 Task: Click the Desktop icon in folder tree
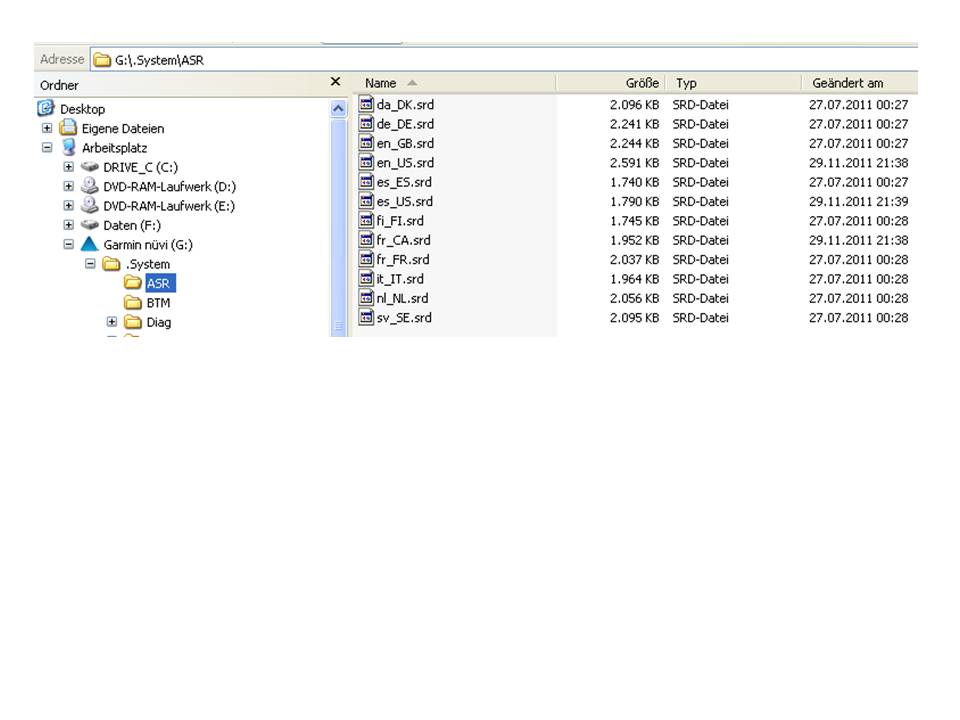point(46,108)
